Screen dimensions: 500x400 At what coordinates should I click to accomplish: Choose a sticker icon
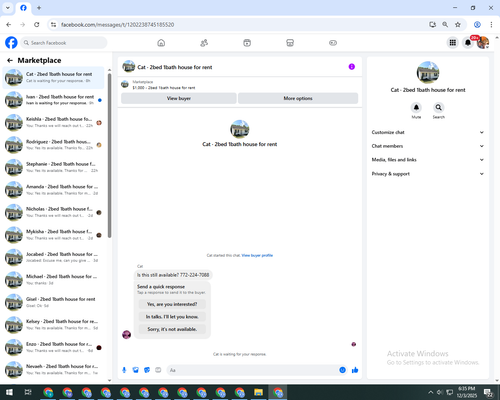147,370
